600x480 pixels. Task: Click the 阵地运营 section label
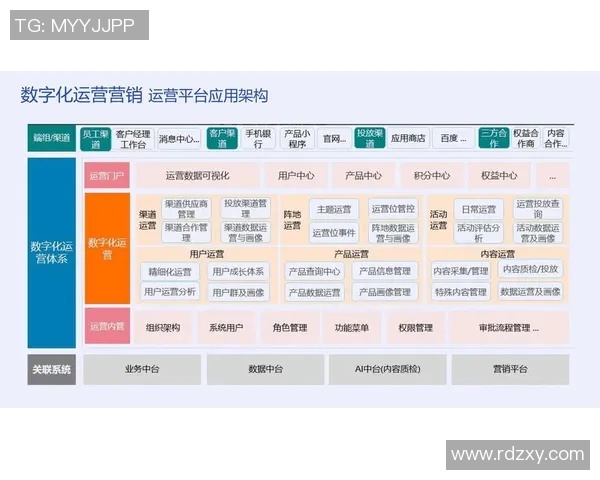pos(292,220)
